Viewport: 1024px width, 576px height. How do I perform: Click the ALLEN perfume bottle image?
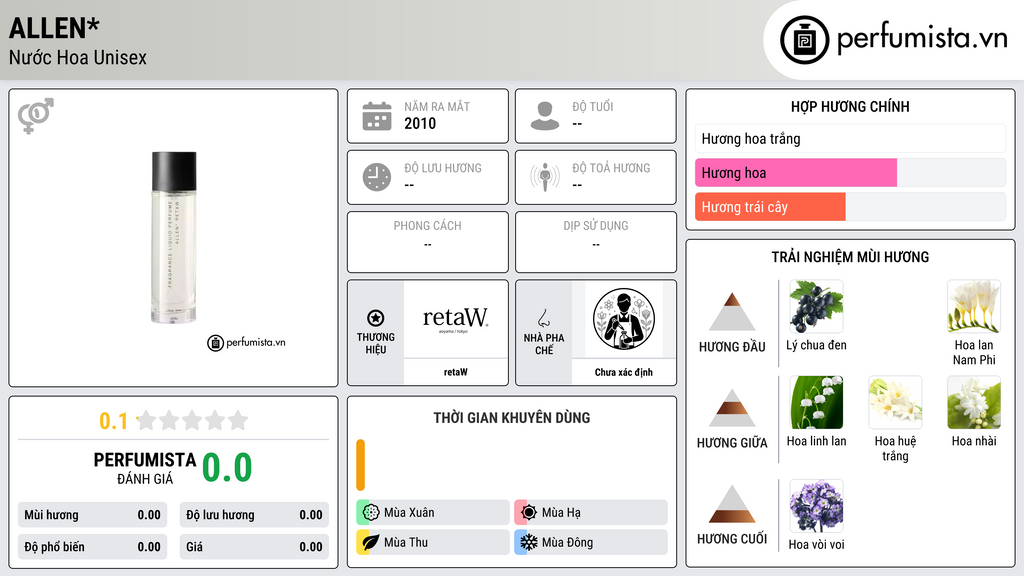tap(174, 238)
